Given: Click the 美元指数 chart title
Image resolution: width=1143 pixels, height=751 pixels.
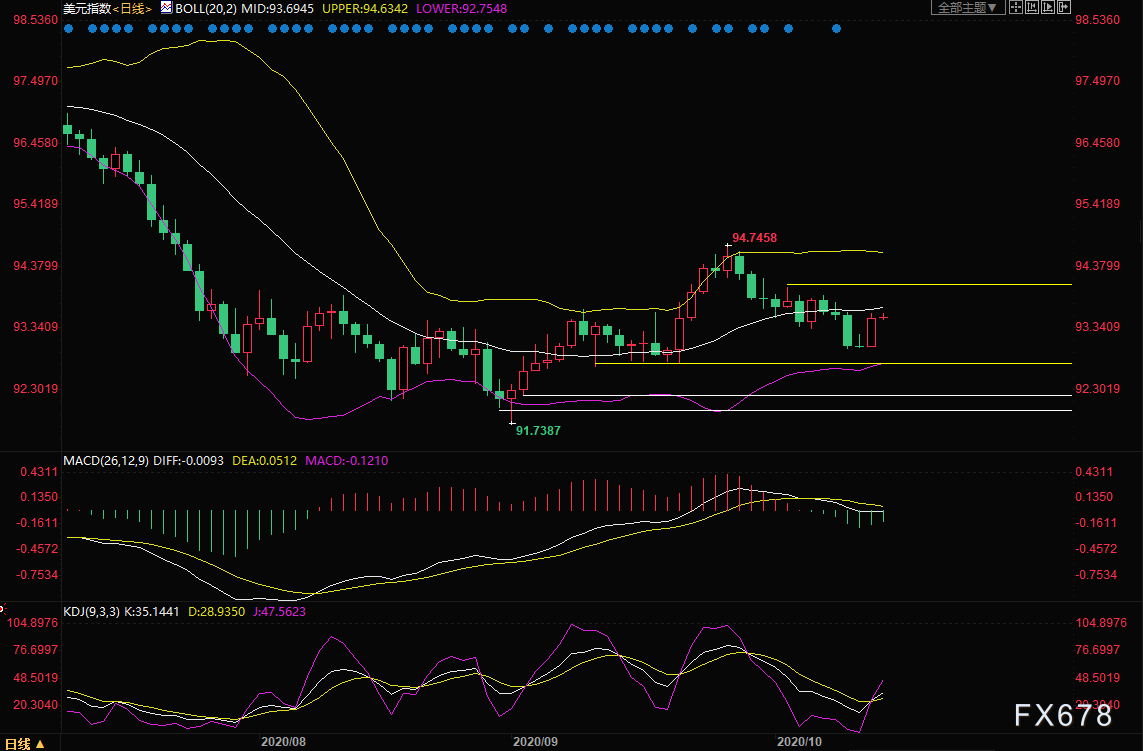Looking at the screenshot, I should pyautogui.click(x=84, y=8).
